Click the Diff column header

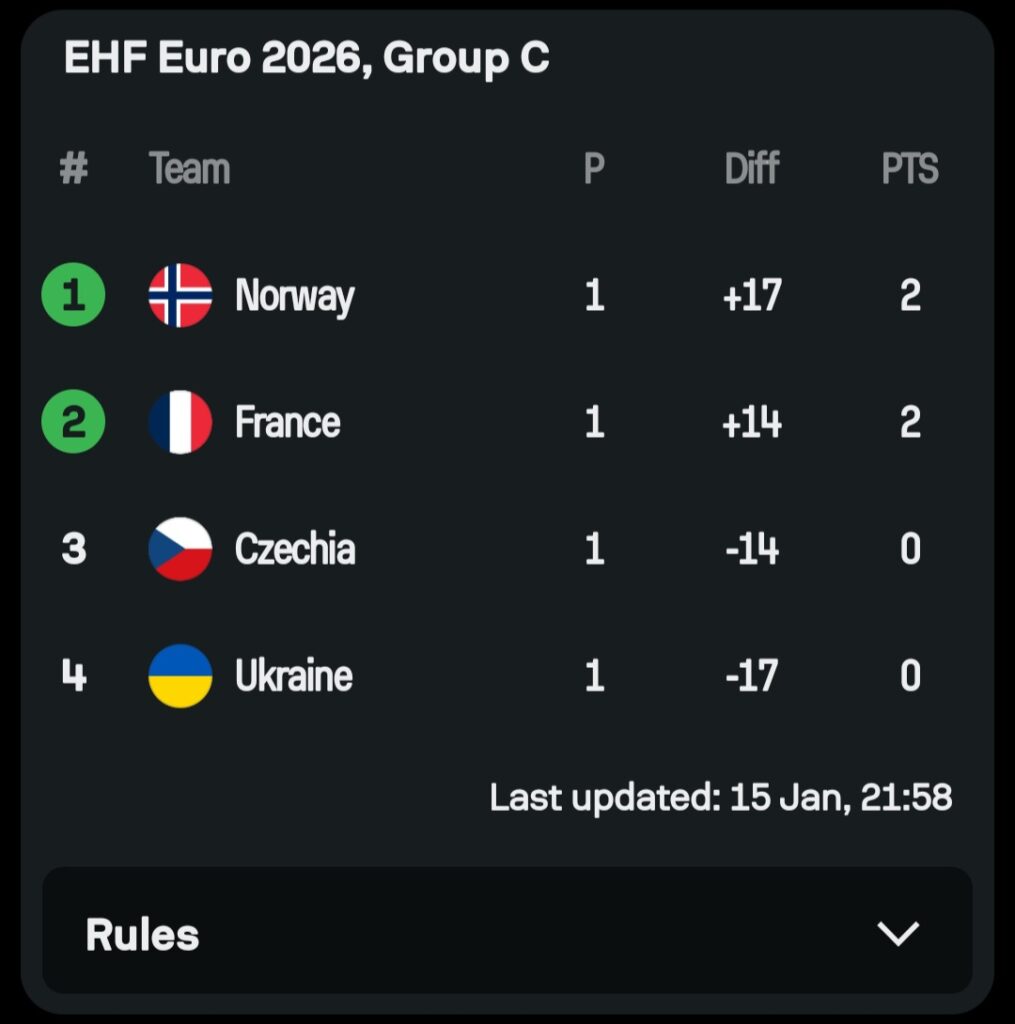pyautogui.click(x=751, y=169)
